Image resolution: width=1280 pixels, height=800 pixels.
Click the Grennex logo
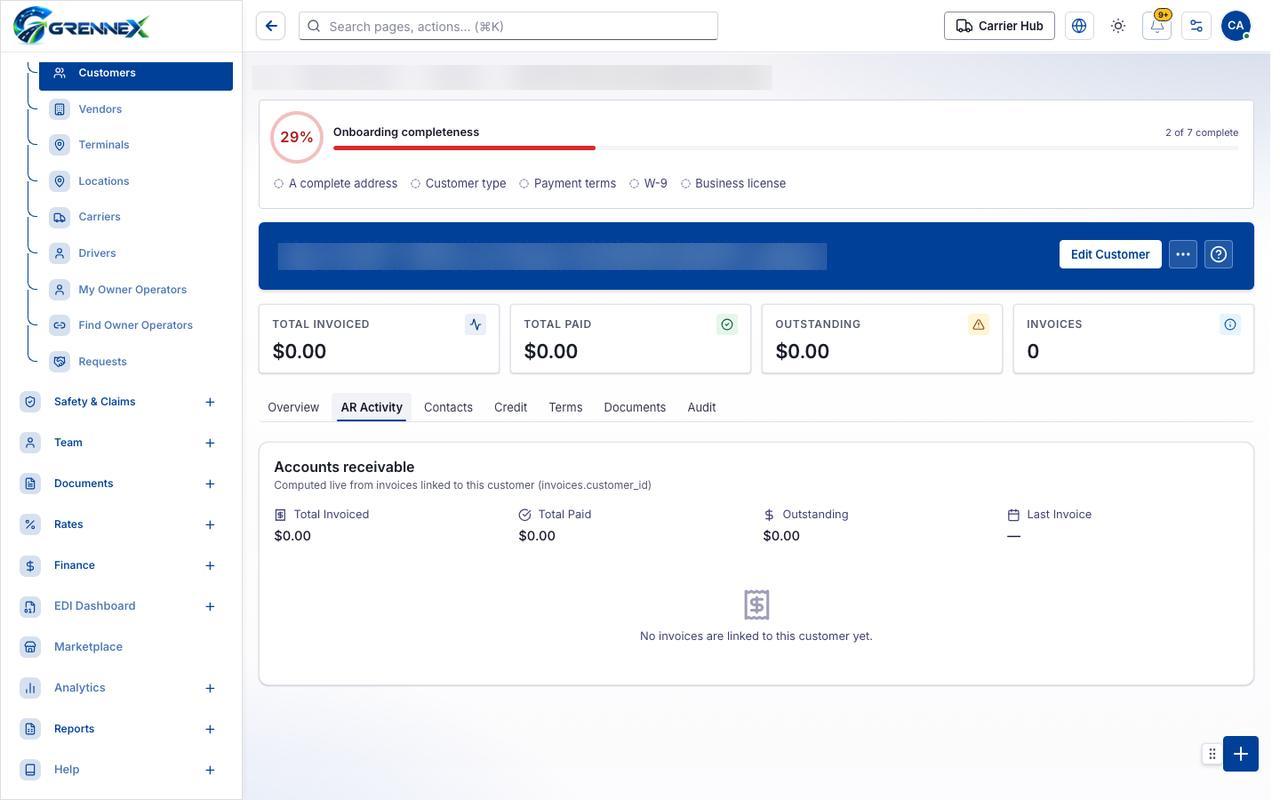coord(82,26)
